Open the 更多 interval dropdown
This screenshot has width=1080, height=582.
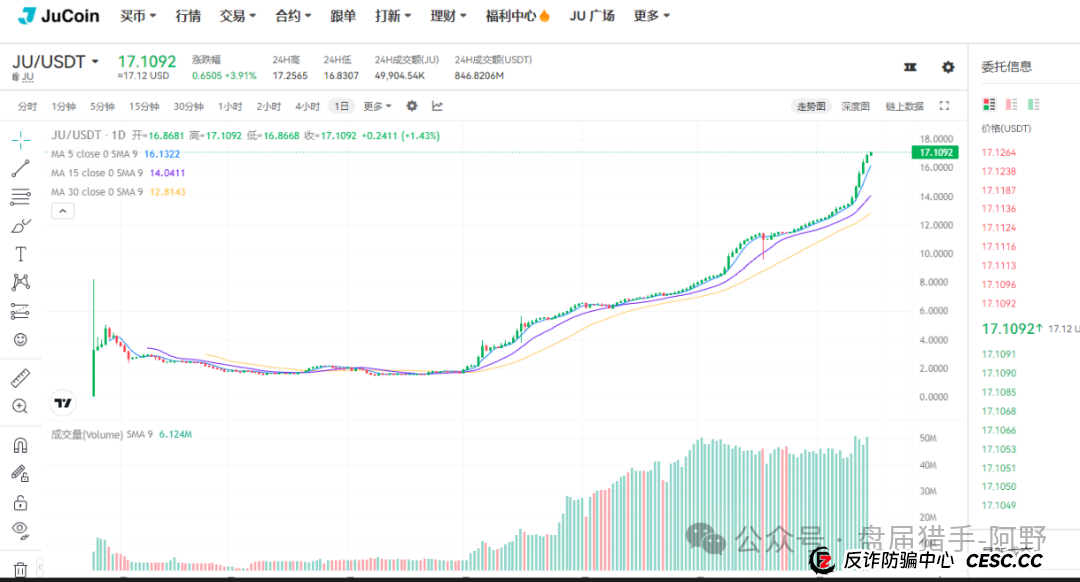pyautogui.click(x=374, y=105)
